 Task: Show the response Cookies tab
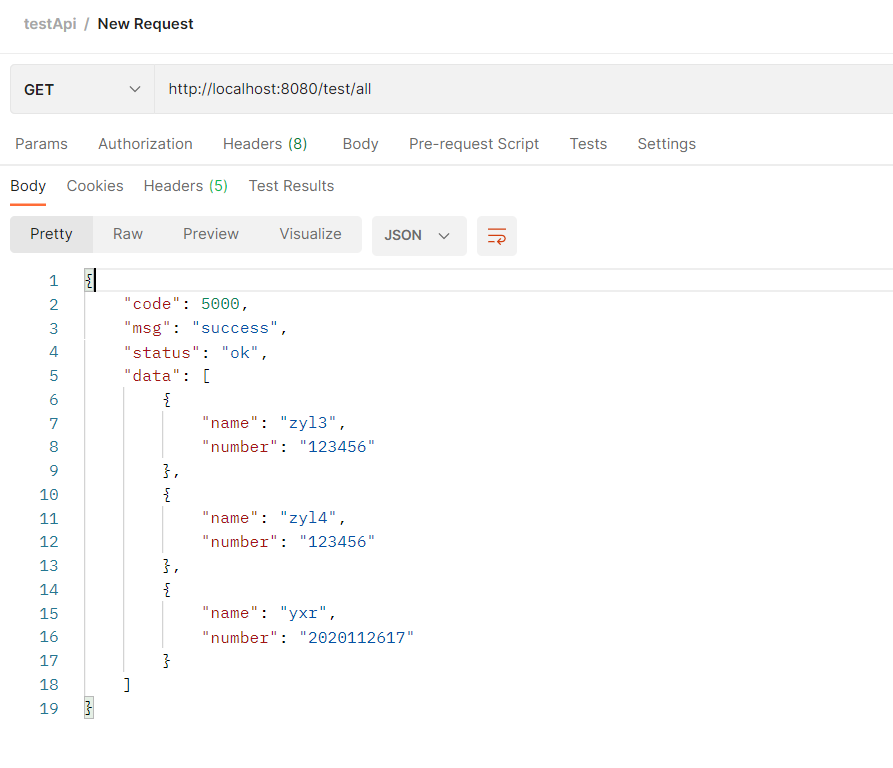click(95, 186)
